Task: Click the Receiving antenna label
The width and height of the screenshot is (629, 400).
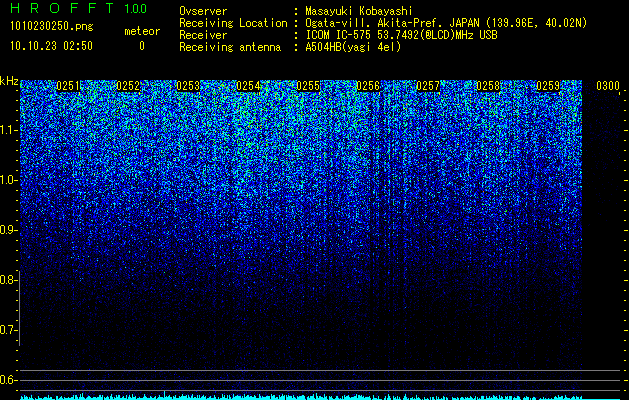Action: coord(230,47)
